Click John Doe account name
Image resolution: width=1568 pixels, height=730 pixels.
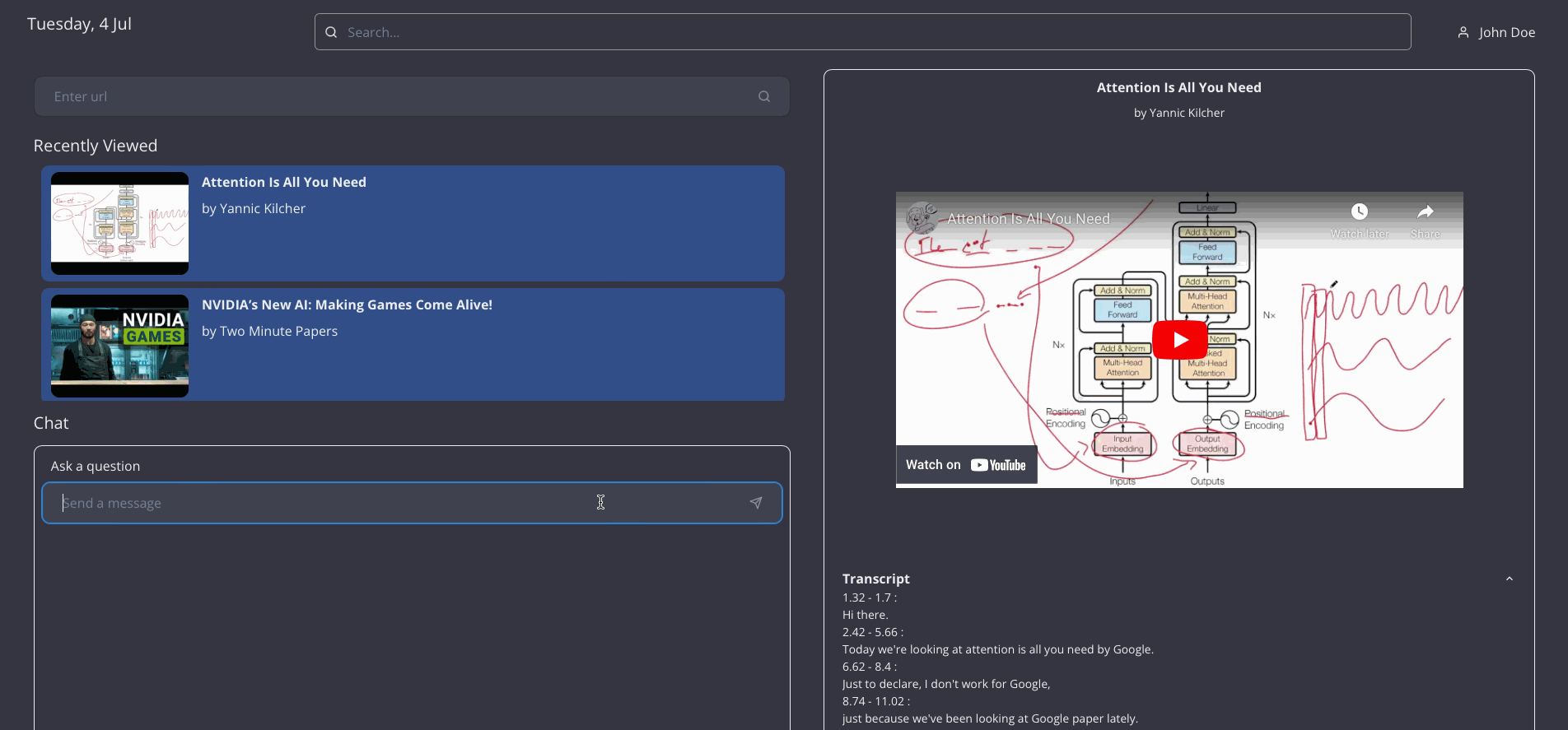(1506, 32)
